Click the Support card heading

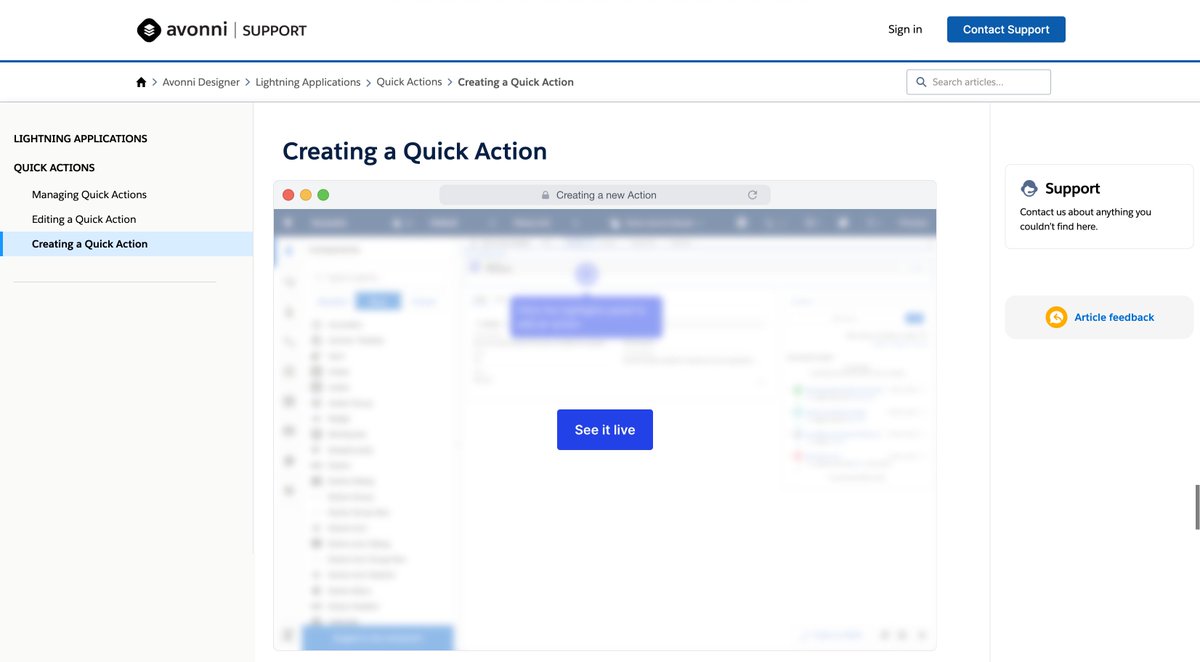coord(1072,188)
